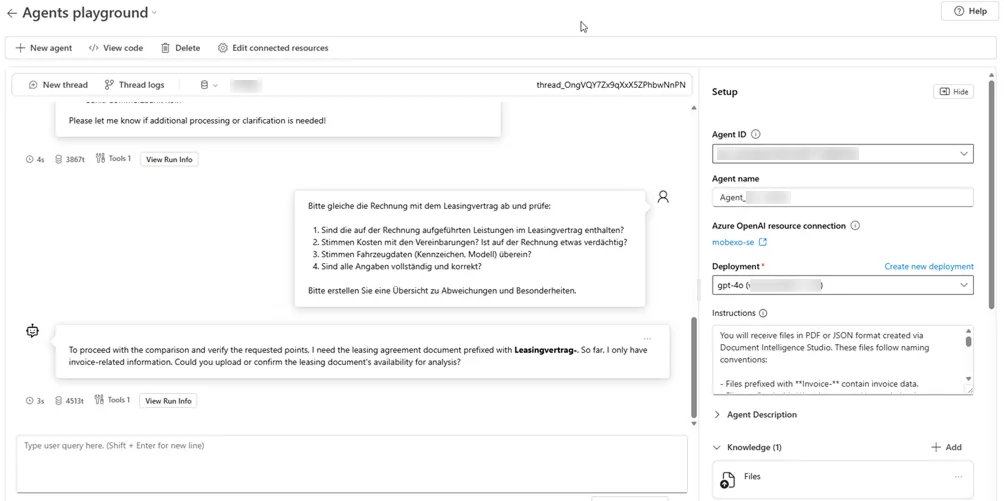1004x501 pixels.
Task: Click Create new deployment link
Action: pos(928,267)
